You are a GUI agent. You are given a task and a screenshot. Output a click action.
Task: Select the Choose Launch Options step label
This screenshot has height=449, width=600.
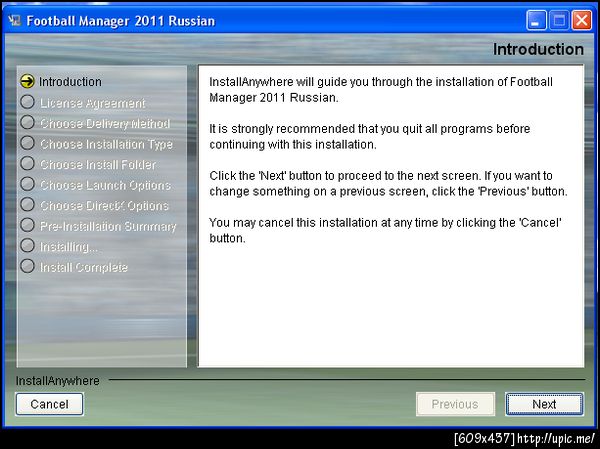[x=105, y=185]
